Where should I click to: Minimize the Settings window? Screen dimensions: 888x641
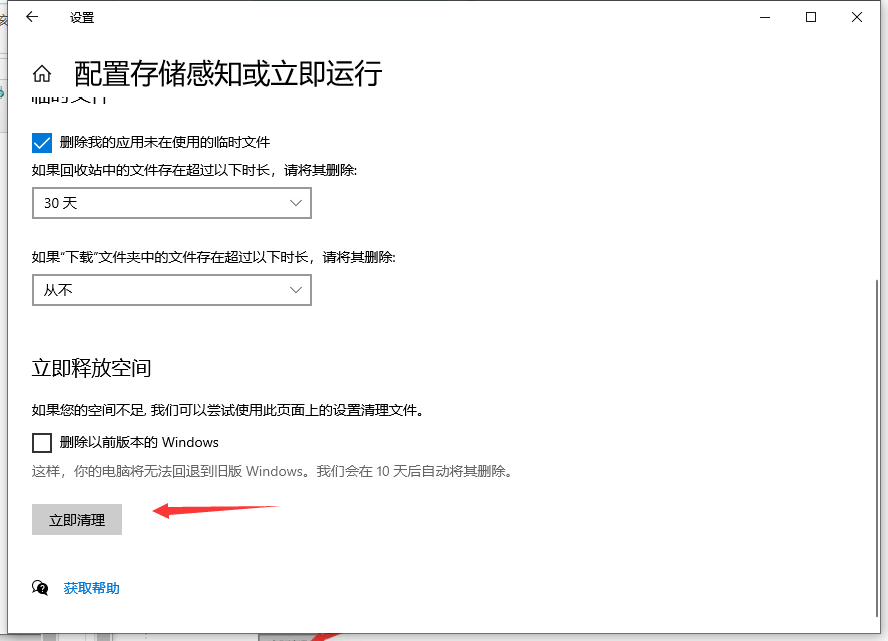pos(764,17)
